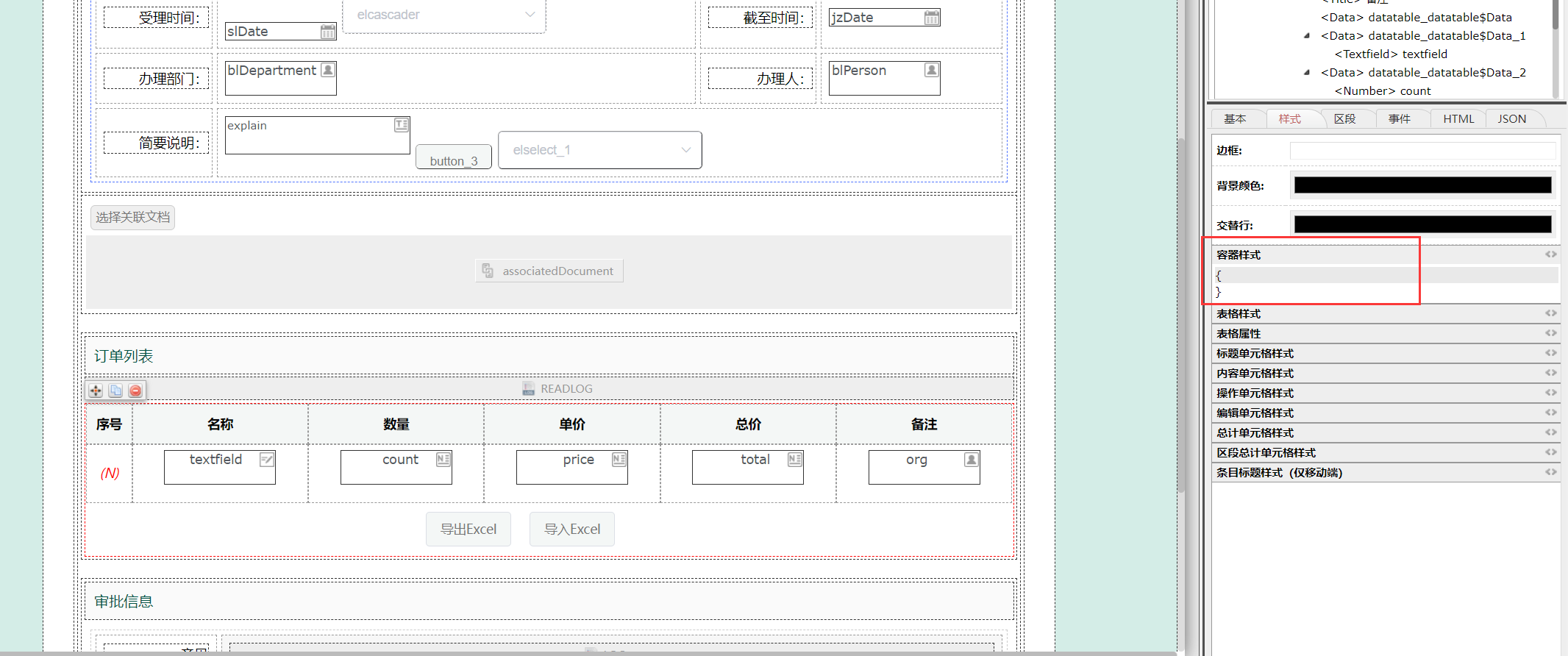Click the calendar icon in the jzDate field

click(932, 18)
